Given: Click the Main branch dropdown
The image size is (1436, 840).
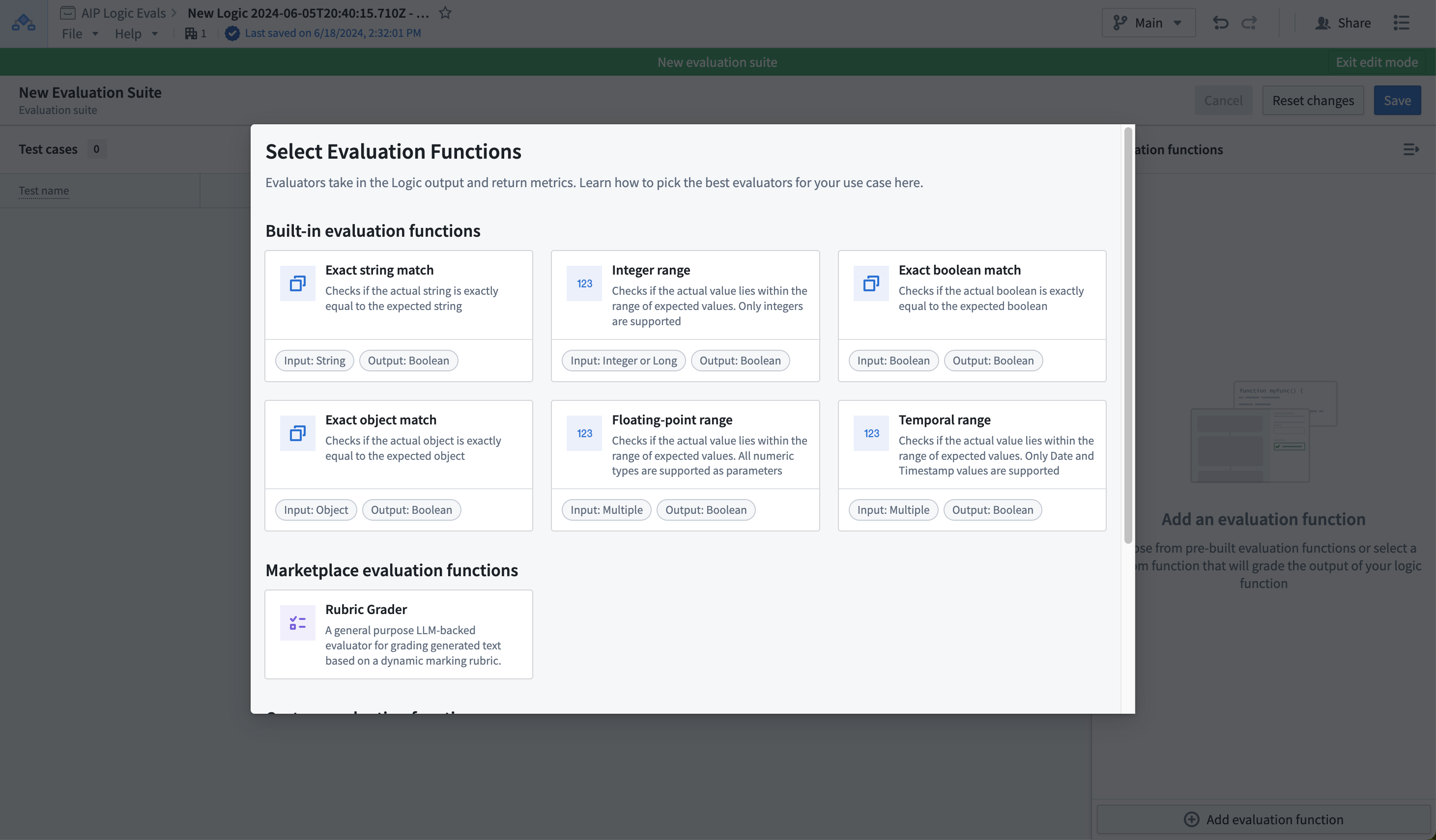Looking at the screenshot, I should click(x=1148, y=22).
